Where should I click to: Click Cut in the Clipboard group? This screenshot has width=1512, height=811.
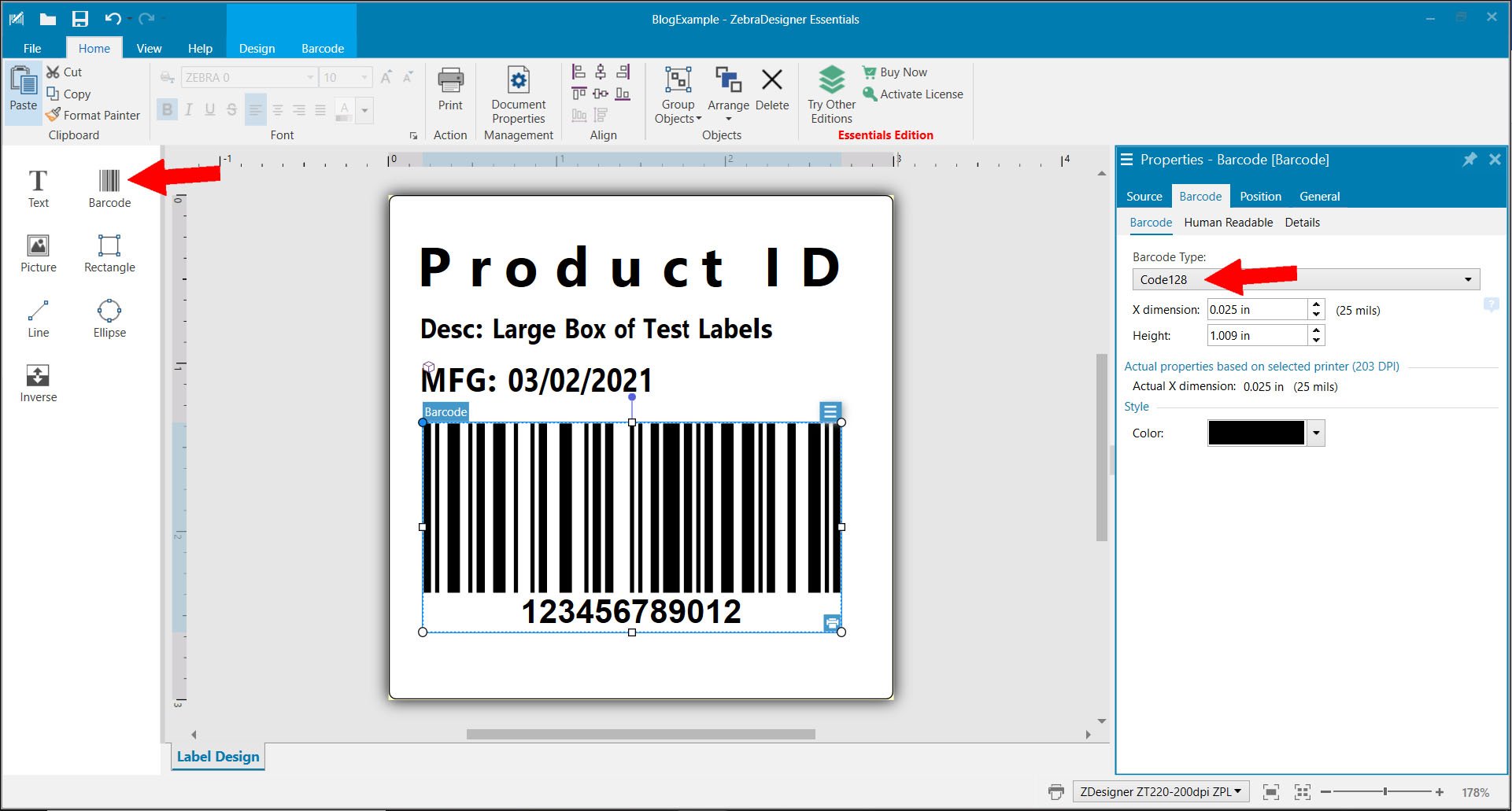click(64, 72)
